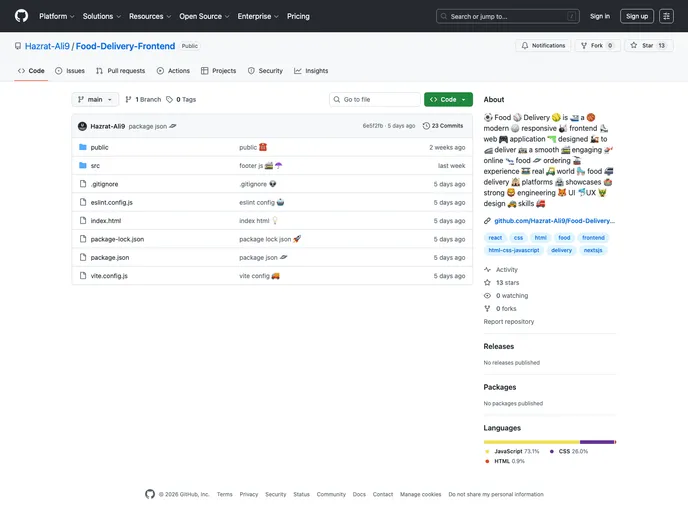Fork the repository

tap(597, 45)
